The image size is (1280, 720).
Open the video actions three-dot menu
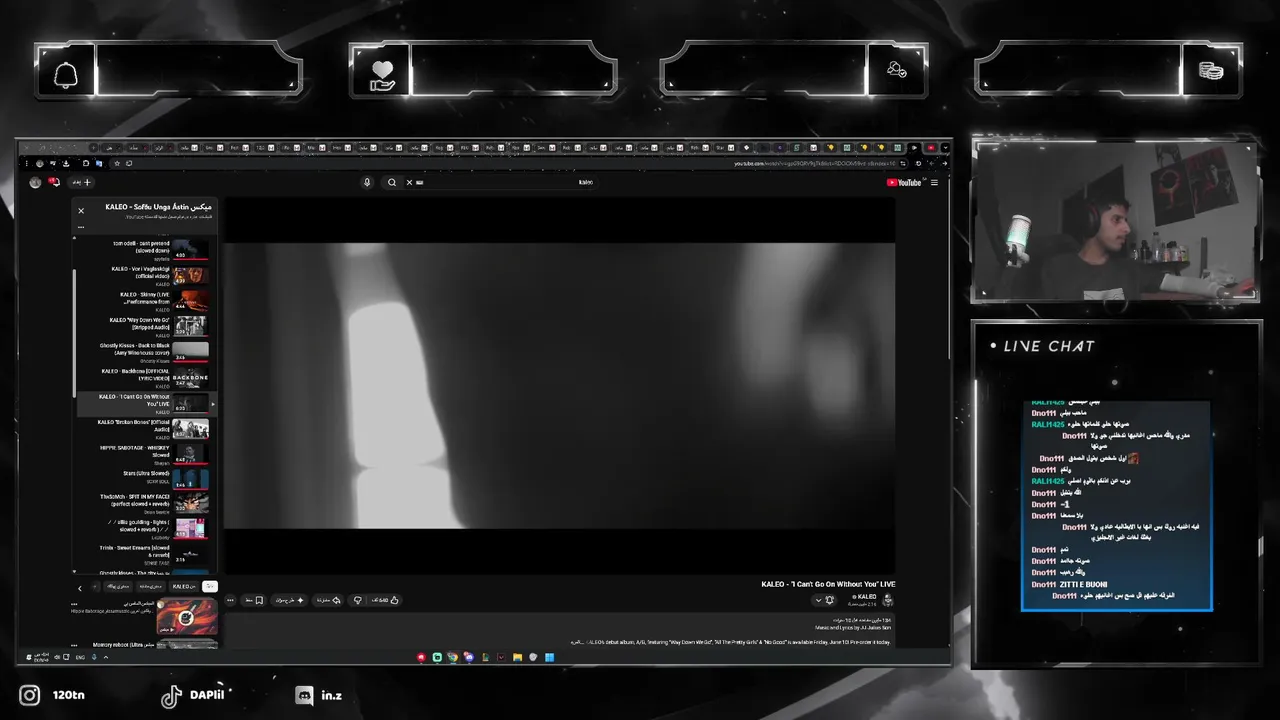pos(230,600)
